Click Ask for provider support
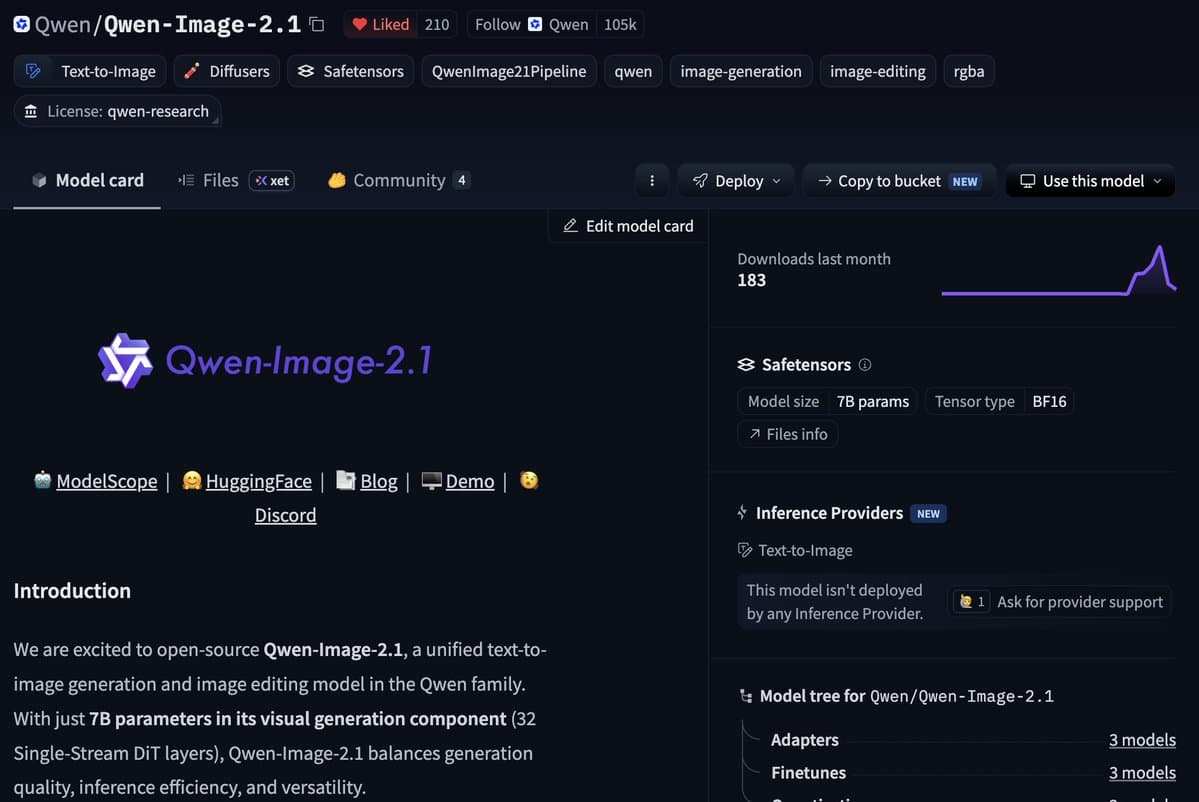 (x=1080, y=602)
